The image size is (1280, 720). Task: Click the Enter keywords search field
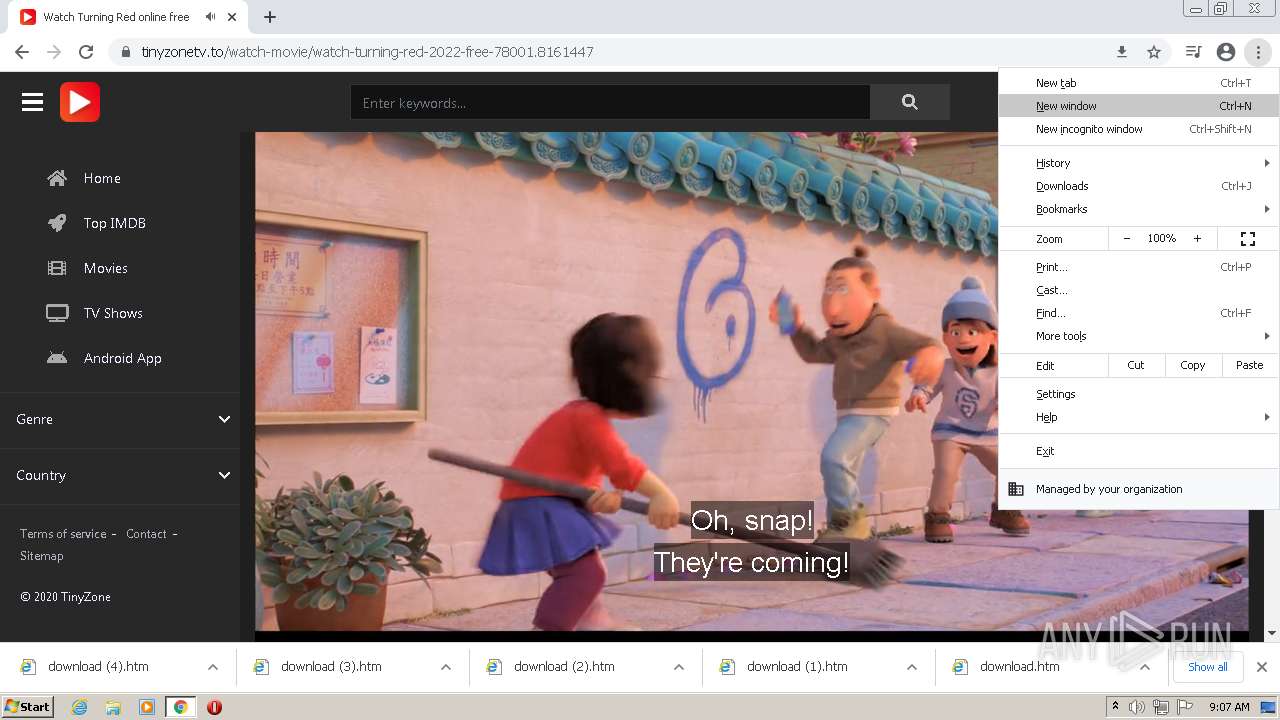click(610, 102)
